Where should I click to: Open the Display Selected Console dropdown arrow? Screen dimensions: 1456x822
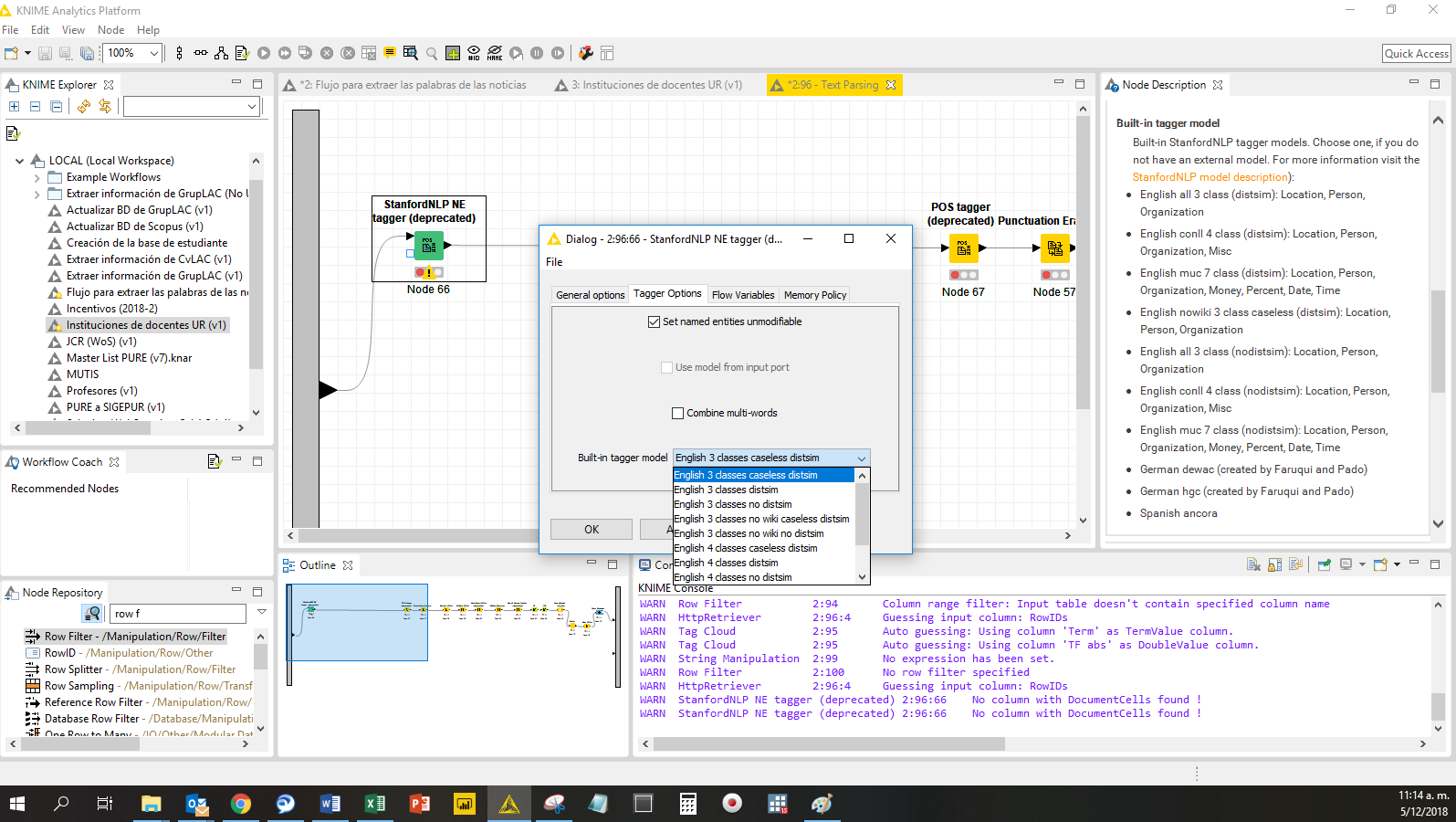coord(1362,564)
